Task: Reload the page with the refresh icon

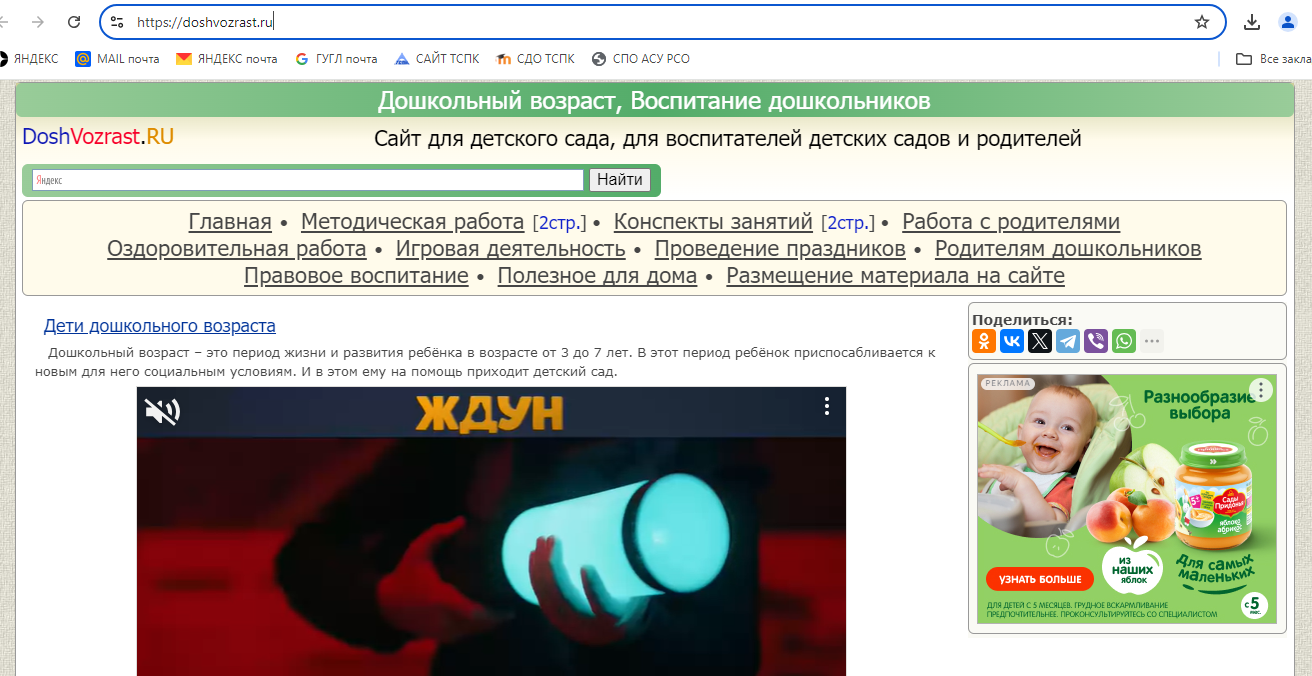Action: tap(74, 22)
